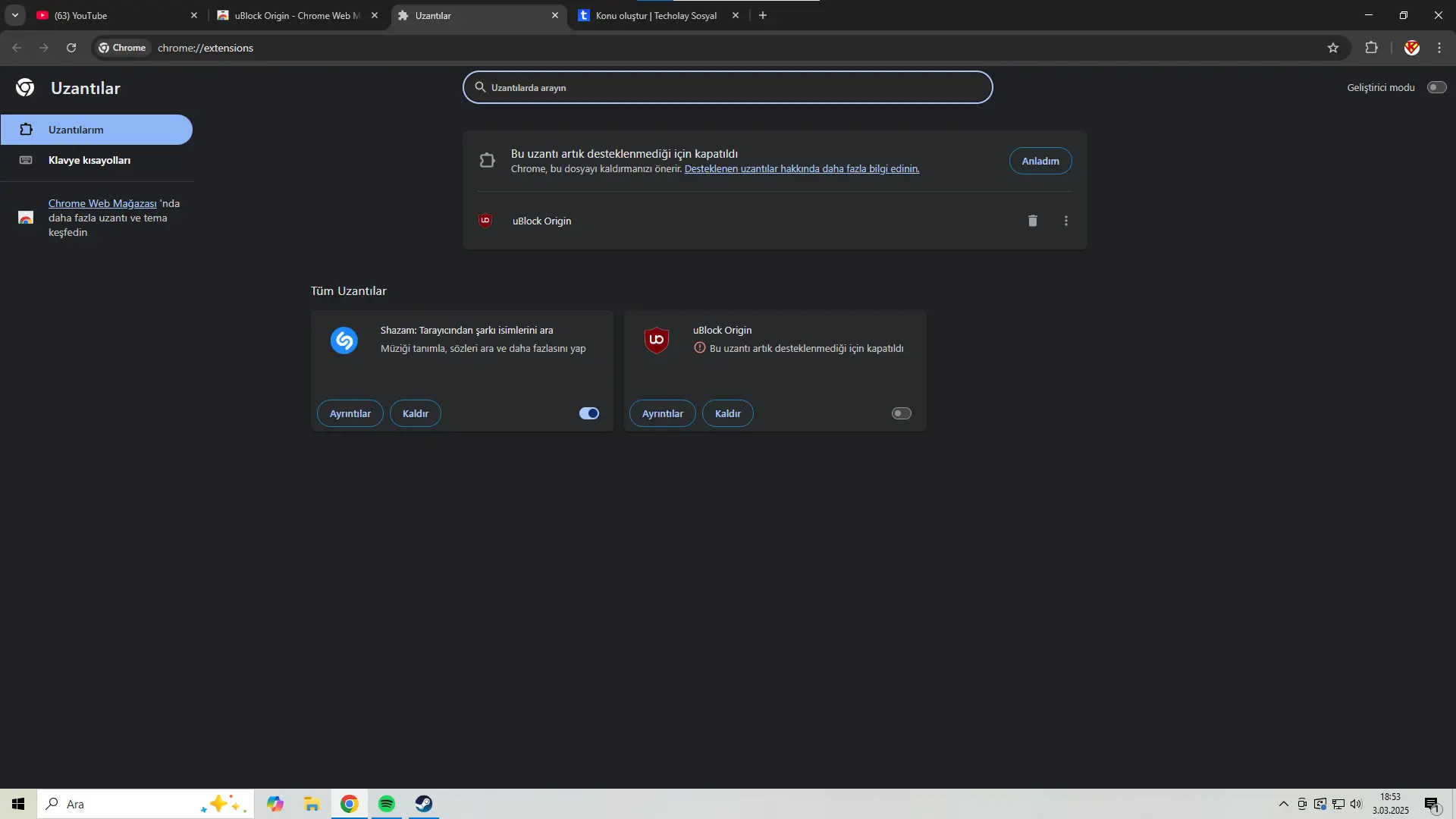Click the trash icon for uBlock Origin
This screenshot has height=819, width=1456.
tap(1032, 221)
